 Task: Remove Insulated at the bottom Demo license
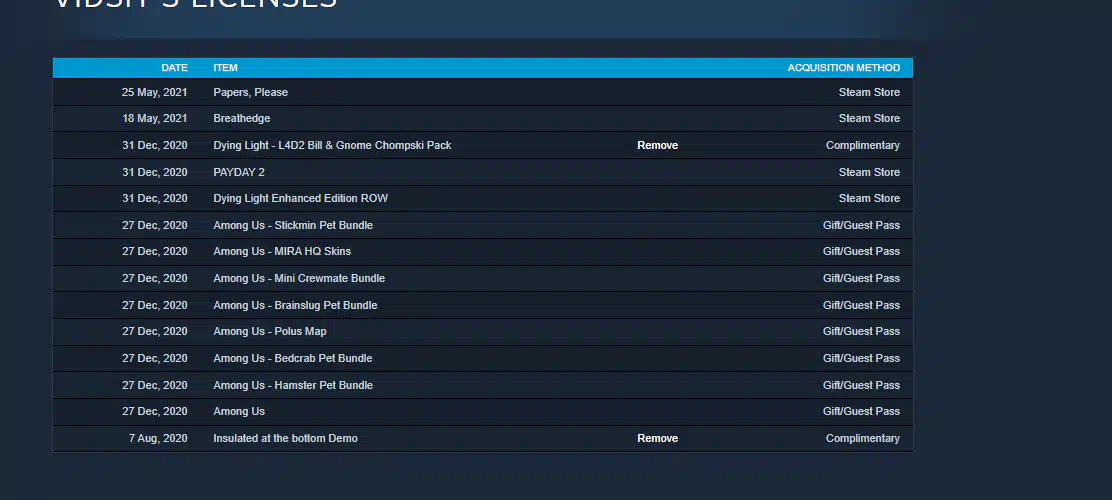[x=657, y=438]
